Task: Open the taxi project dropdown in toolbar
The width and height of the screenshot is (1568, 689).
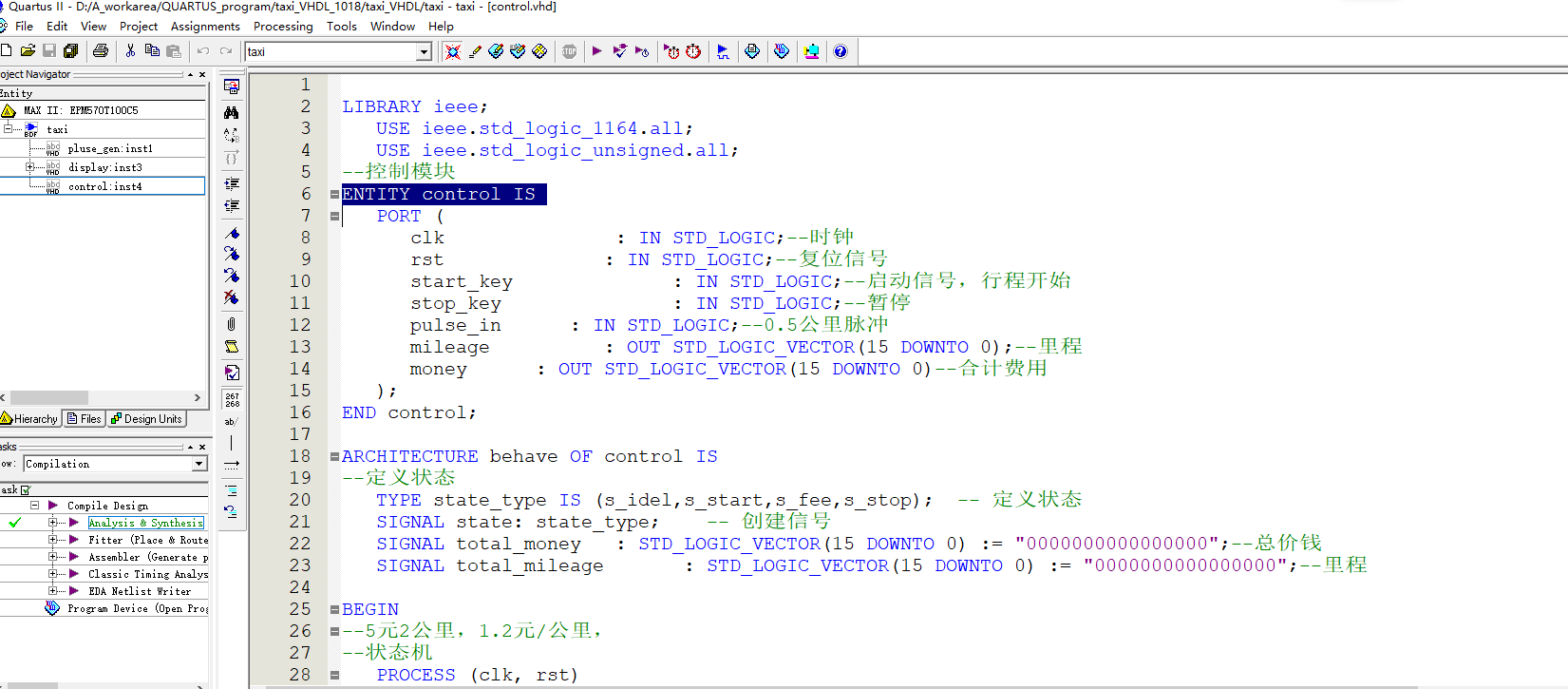Action: click(424, 52)
